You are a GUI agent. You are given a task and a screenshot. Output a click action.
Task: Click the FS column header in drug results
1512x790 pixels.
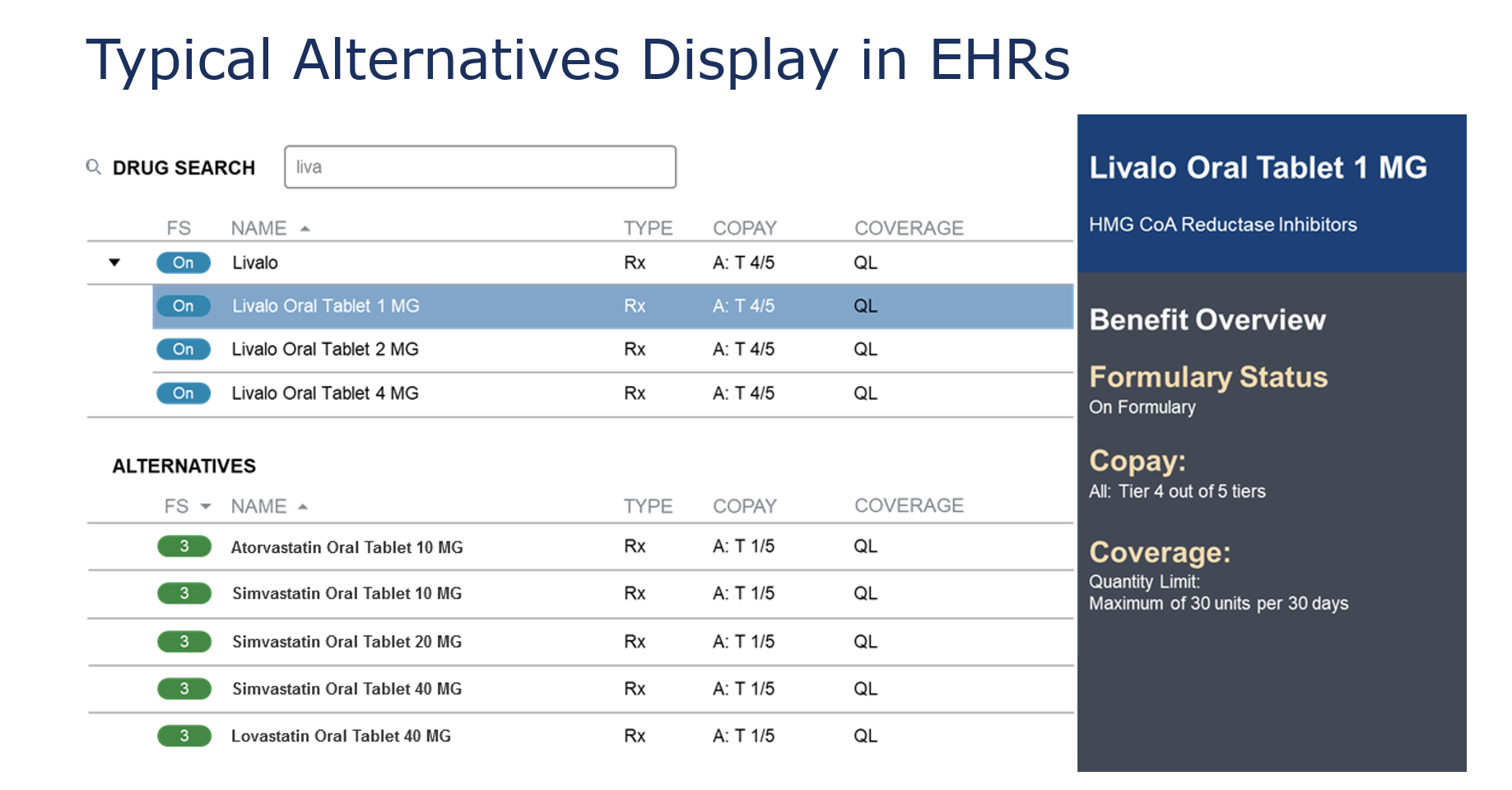(x=179, y=228)
